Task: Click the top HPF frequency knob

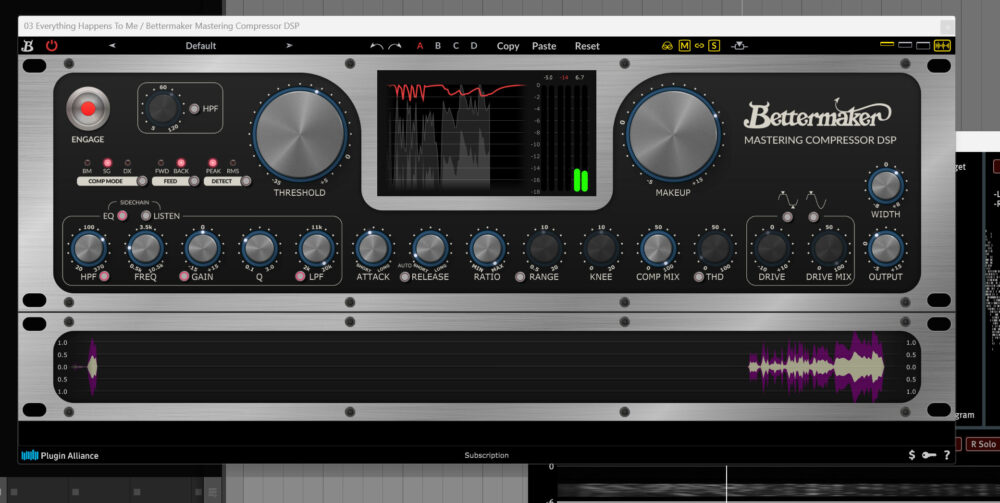Action: (x=163, y=108)
